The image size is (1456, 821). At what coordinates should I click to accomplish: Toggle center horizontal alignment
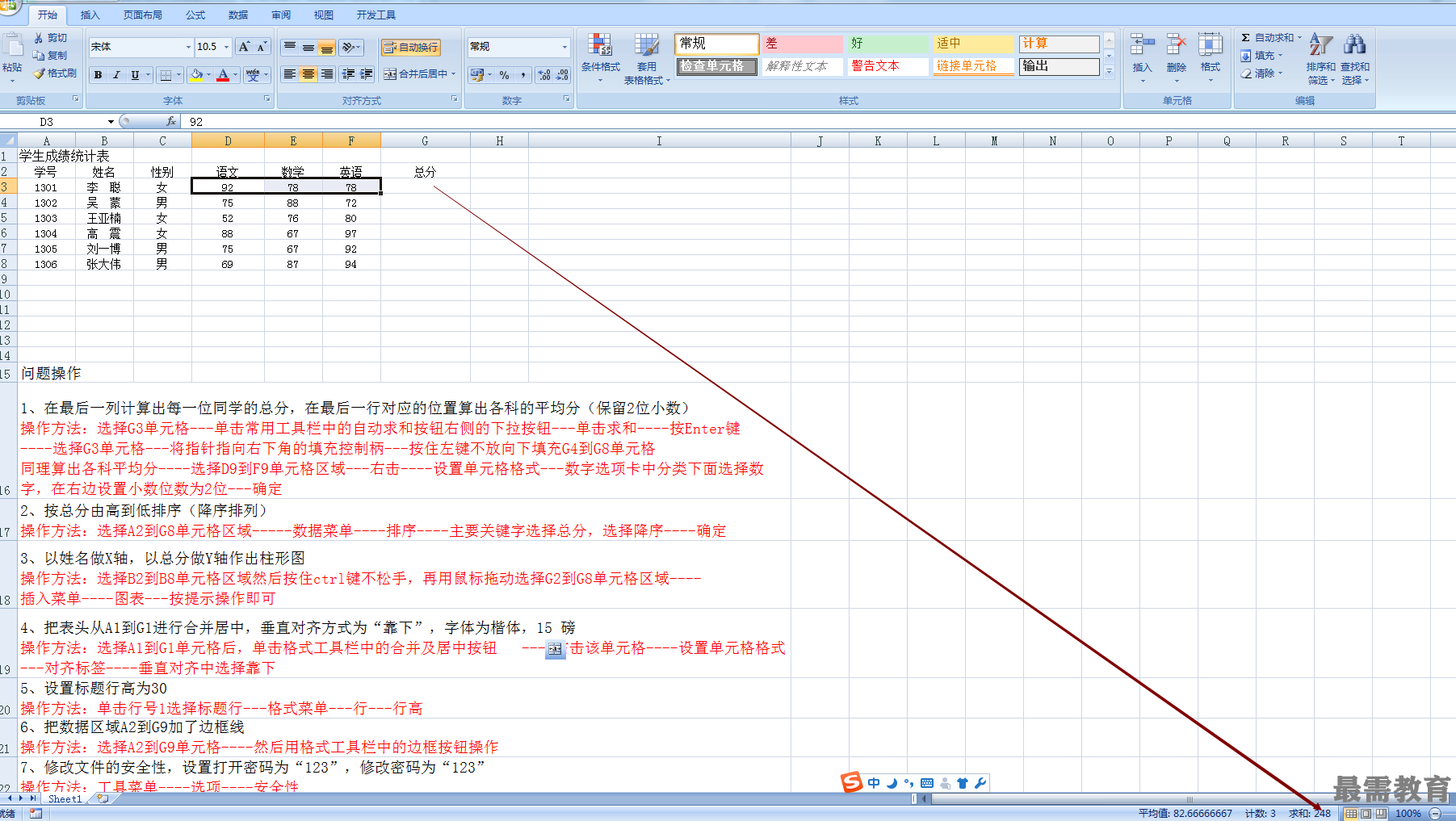pos(308,74)
